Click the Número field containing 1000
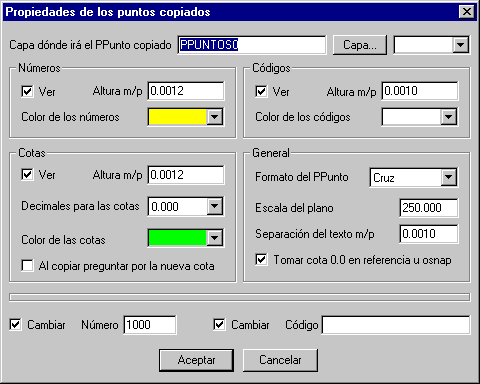480x384 pixels. click(150, 325)
